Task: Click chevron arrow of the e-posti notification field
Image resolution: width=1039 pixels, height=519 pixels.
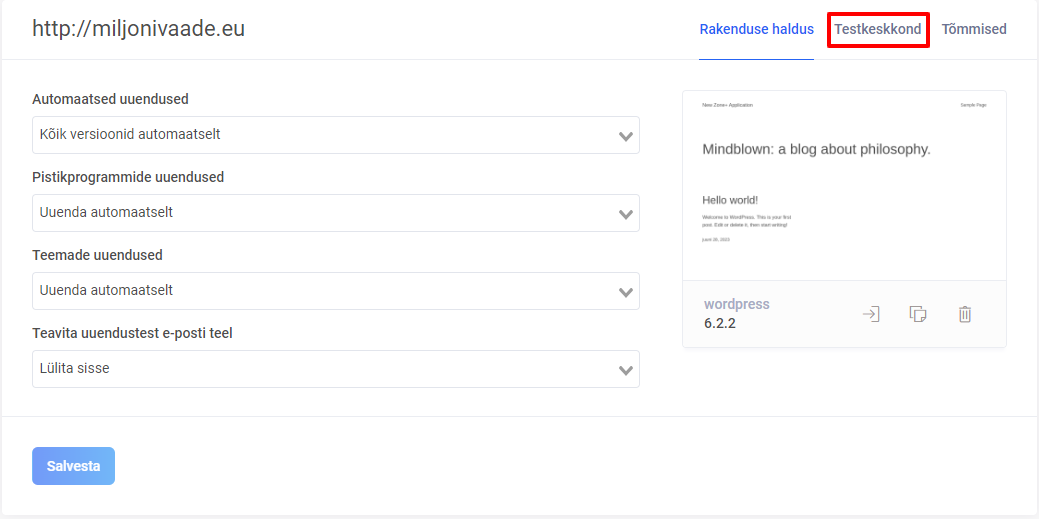Action: pyautogui.click(x=626, y=369)
